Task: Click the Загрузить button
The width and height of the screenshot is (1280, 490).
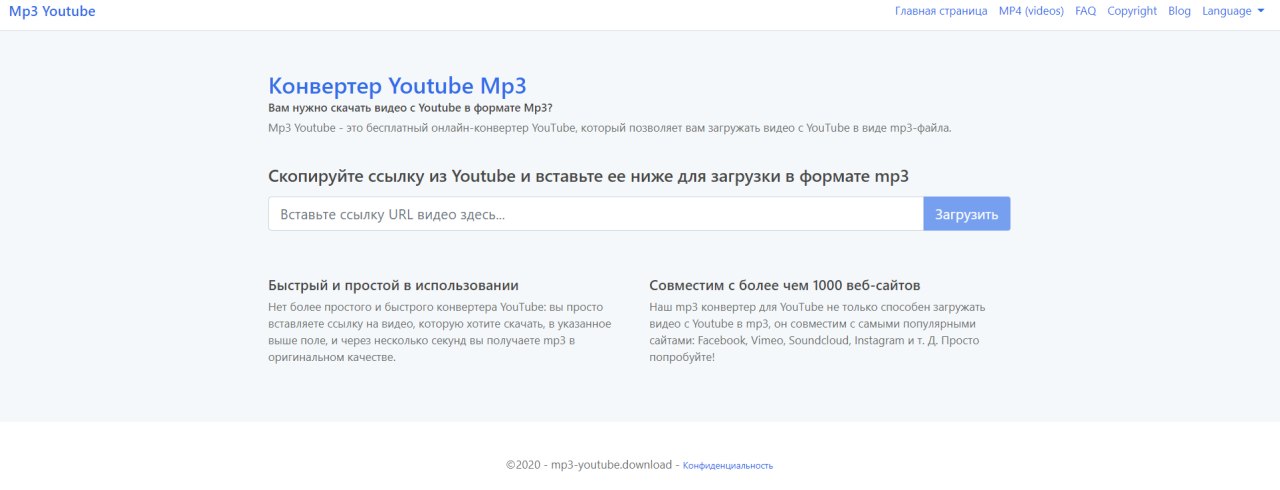Action: pos(967,214)
